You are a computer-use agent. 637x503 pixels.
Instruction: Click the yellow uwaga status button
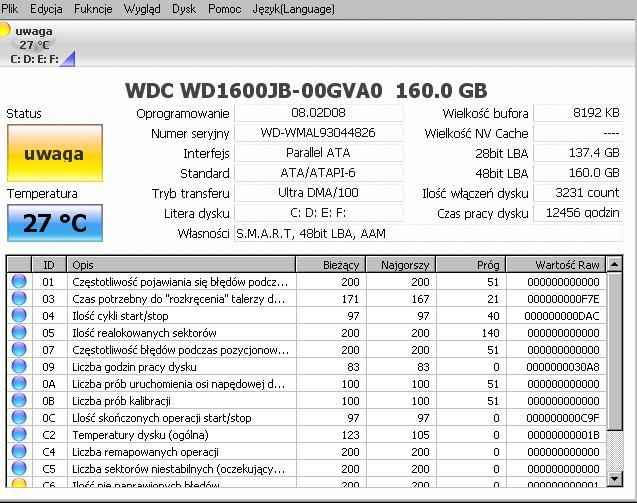55,153
